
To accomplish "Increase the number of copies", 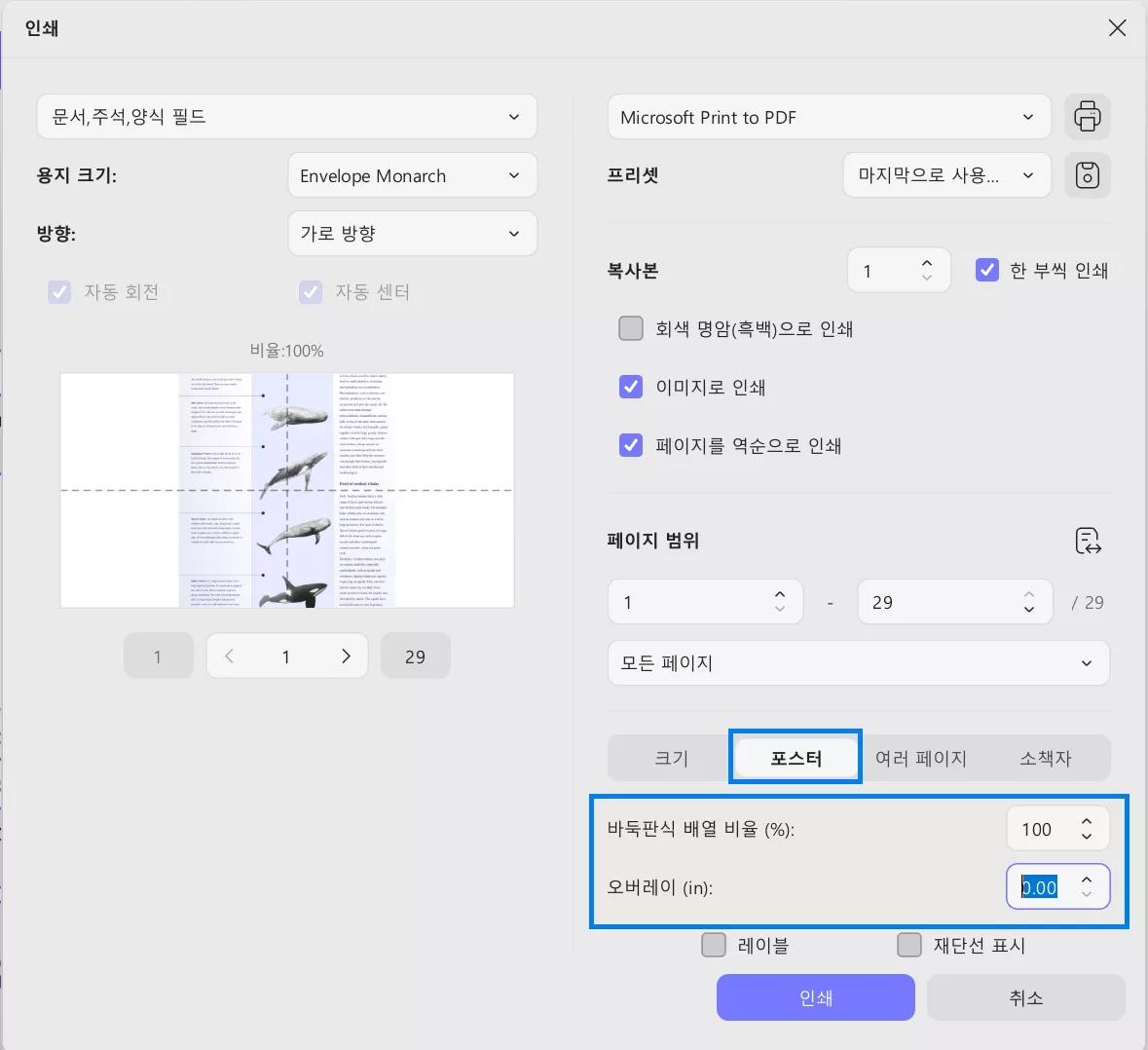I will pos(926,261).
